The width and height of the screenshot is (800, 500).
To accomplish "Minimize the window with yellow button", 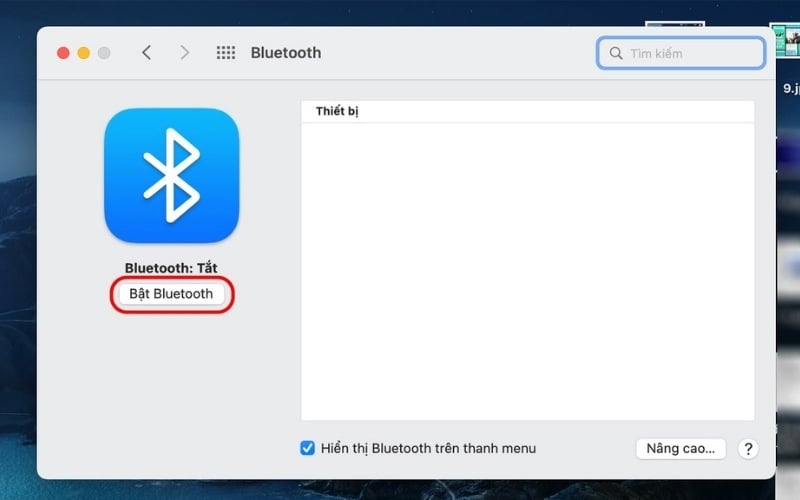I will coord(84,53).
